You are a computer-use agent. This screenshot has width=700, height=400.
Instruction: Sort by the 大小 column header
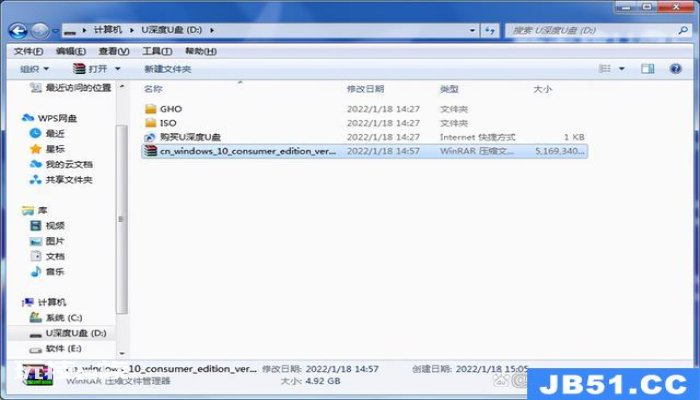[542, 89]
